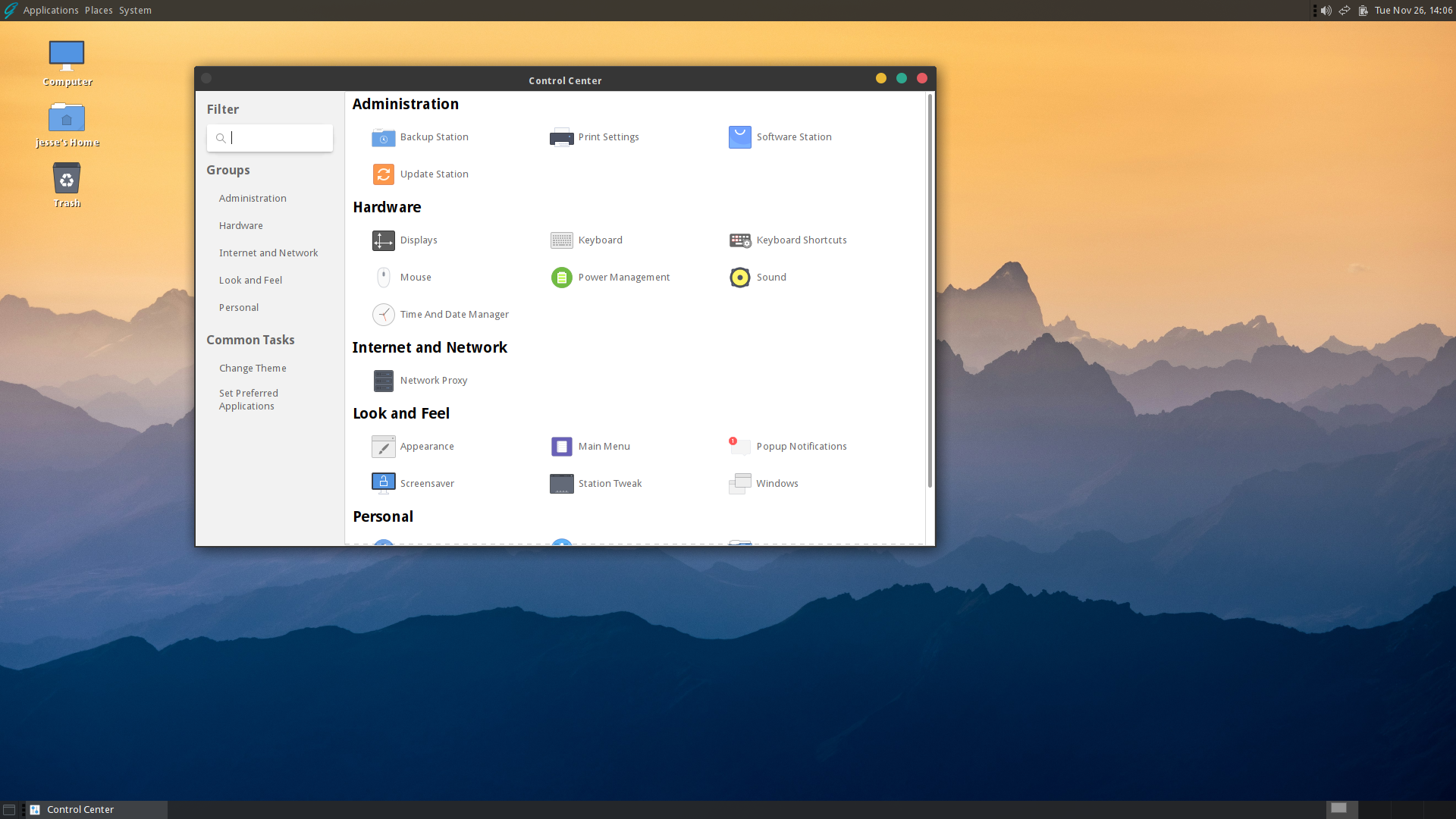Image resolution: width=1456 pixels, height=819 pixels.
Task: Open Power Management battery icon
Action: click(561, 278)
